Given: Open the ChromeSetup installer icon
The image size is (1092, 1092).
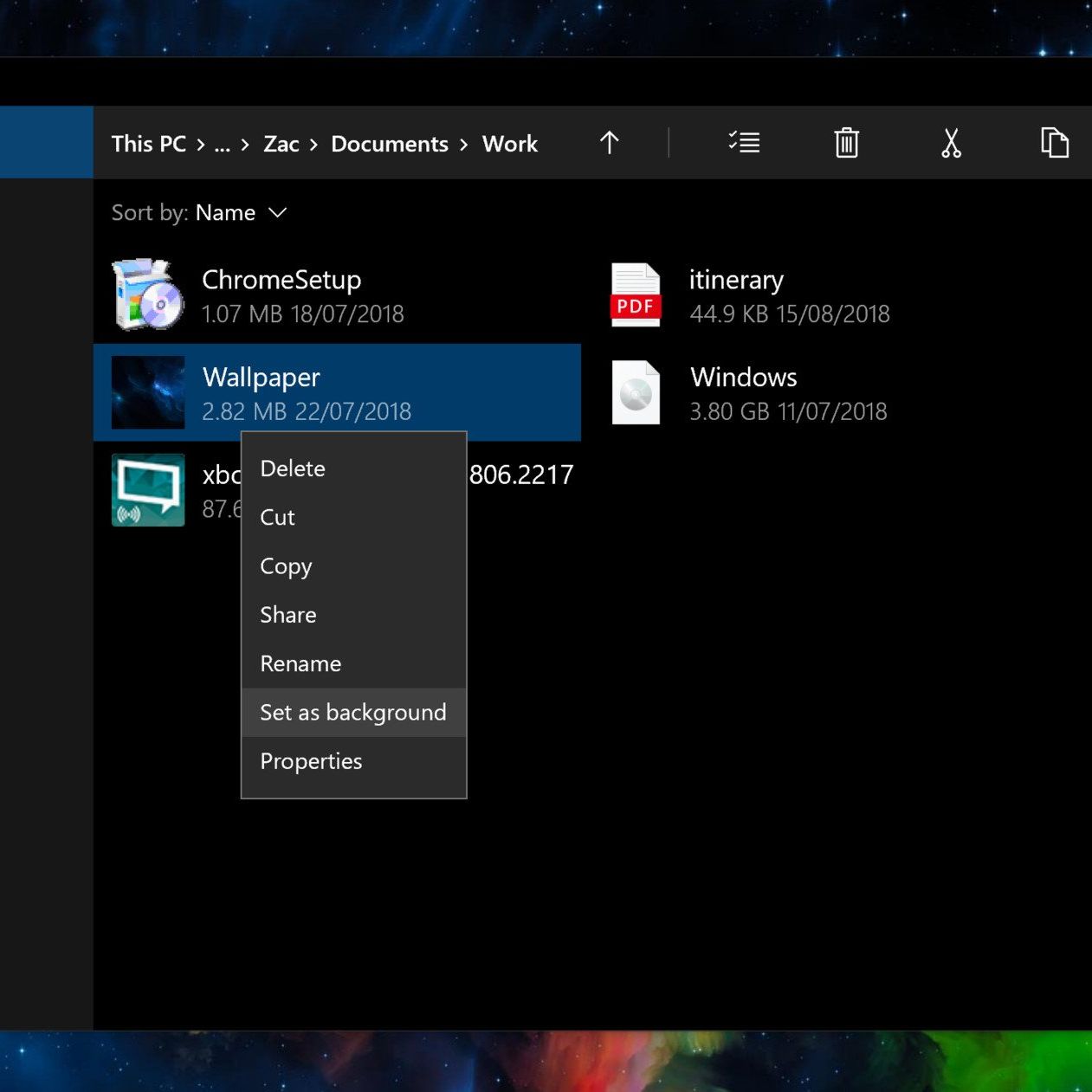Looking at the screenshot, I should [148, 294].
